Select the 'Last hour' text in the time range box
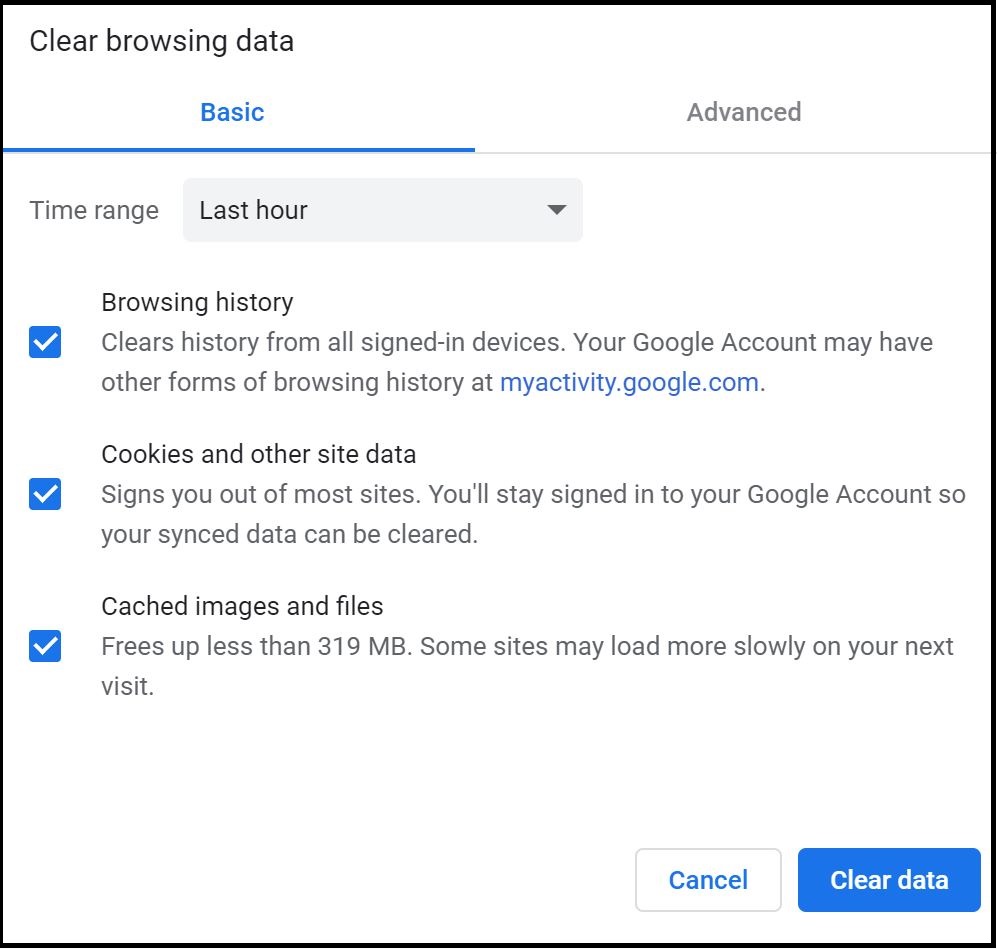This screenshot has width=997, height=949. [254, 210]
